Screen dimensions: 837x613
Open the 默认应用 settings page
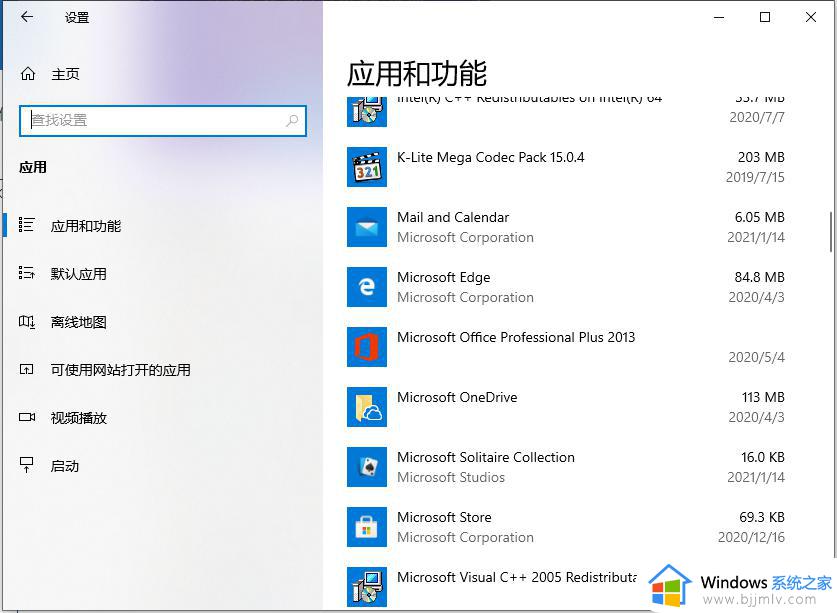click(78, 274)
